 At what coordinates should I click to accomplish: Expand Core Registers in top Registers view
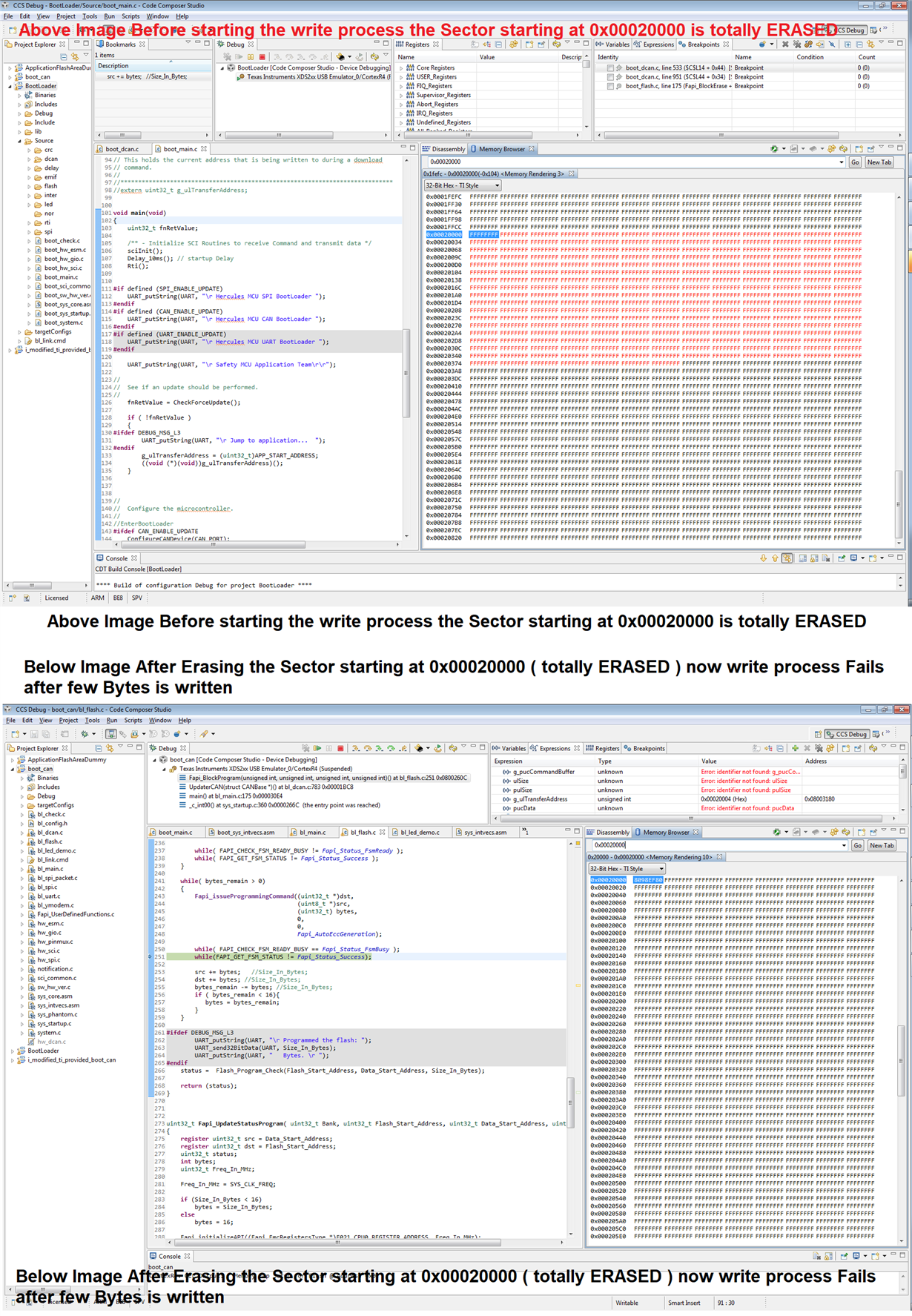click(x=401, y=67)
